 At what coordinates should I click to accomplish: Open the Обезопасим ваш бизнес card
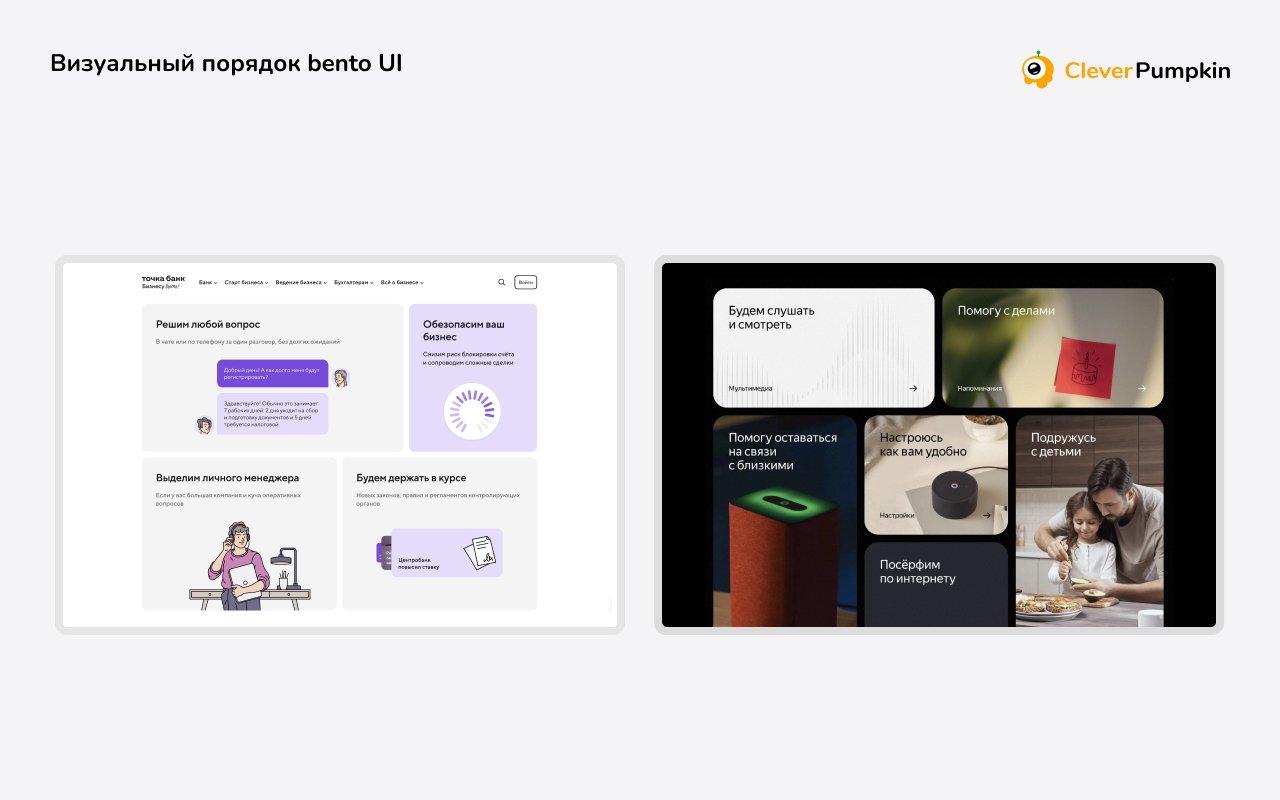(x=473, y=378)
